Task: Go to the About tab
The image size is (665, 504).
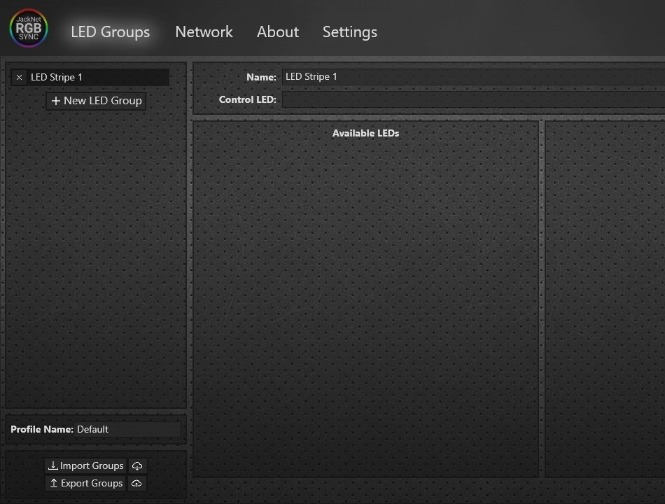Action: coord(277,32)
